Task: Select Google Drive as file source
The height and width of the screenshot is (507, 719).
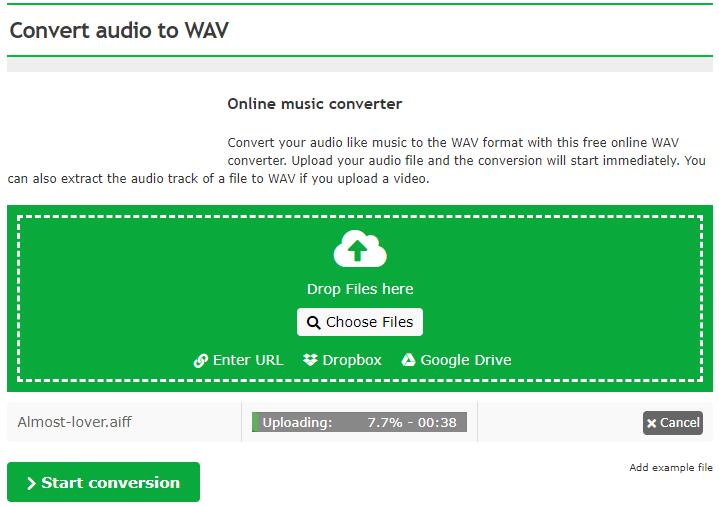Action: [456, 360]
